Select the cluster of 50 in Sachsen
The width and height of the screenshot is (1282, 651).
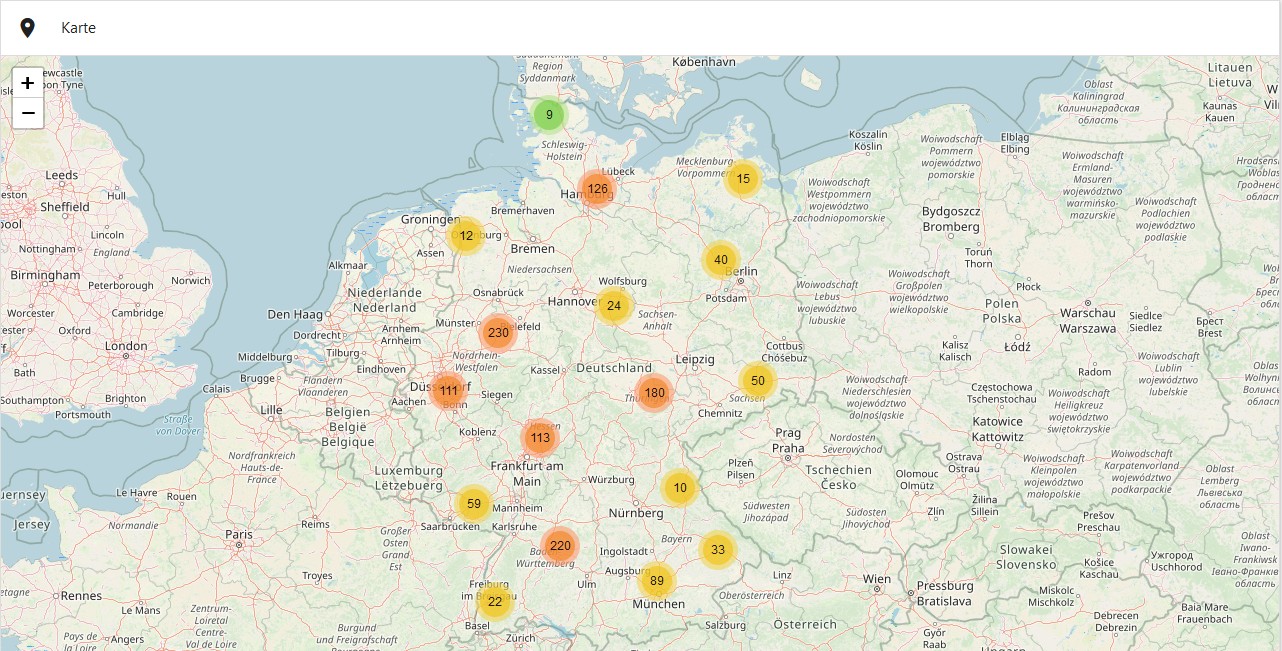point(758,381)
